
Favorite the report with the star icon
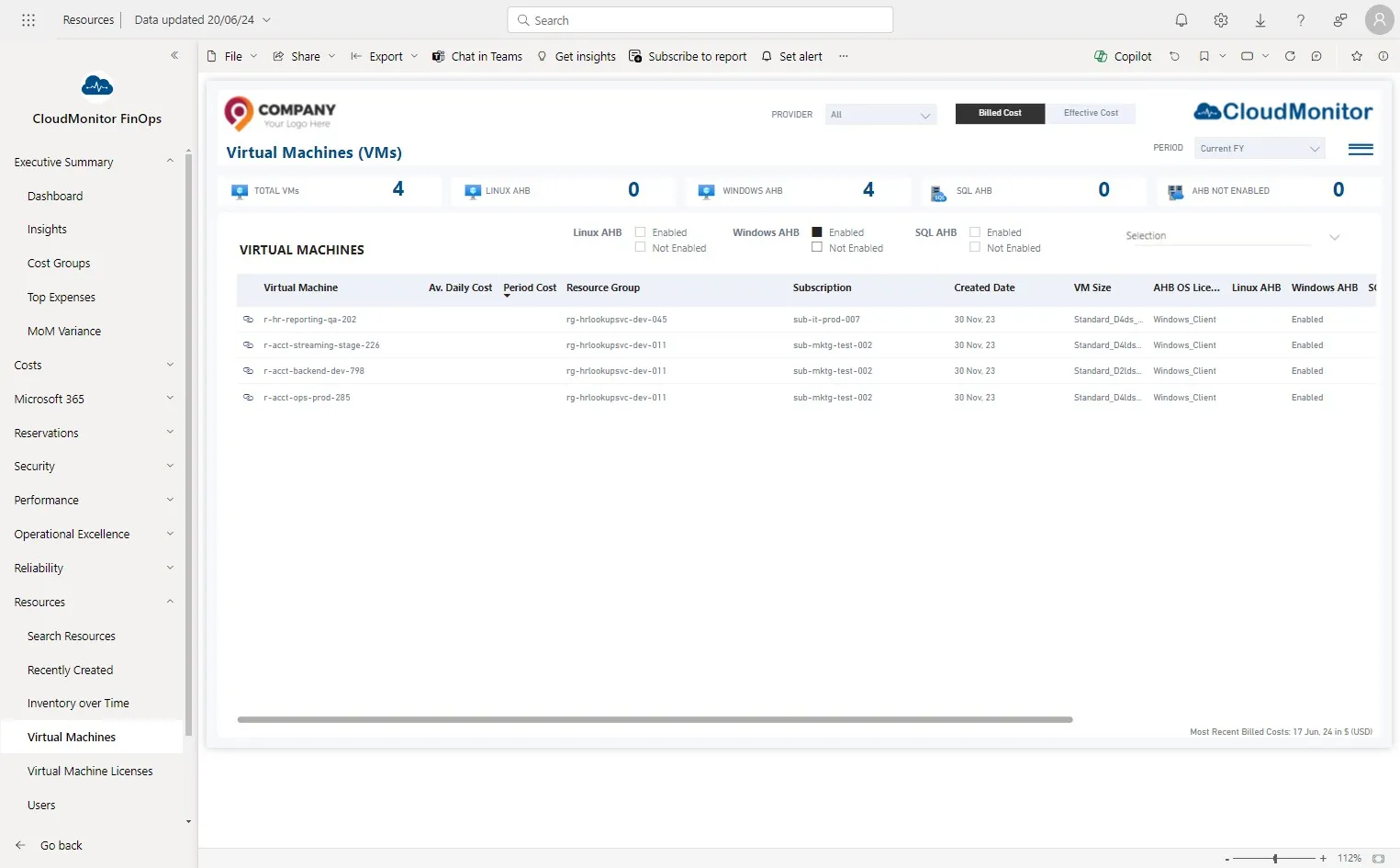[1357, 56]
